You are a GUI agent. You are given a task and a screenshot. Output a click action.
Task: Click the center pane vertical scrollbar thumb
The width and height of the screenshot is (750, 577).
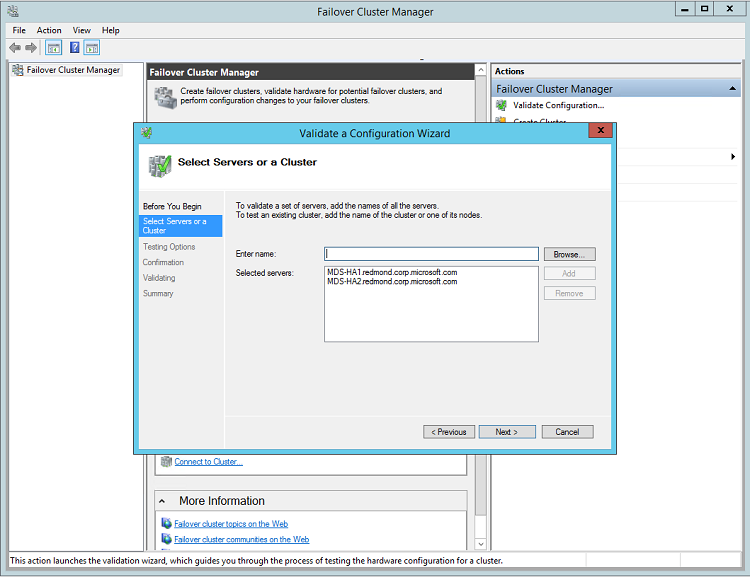pyautogui.click(x=481, y=297)
